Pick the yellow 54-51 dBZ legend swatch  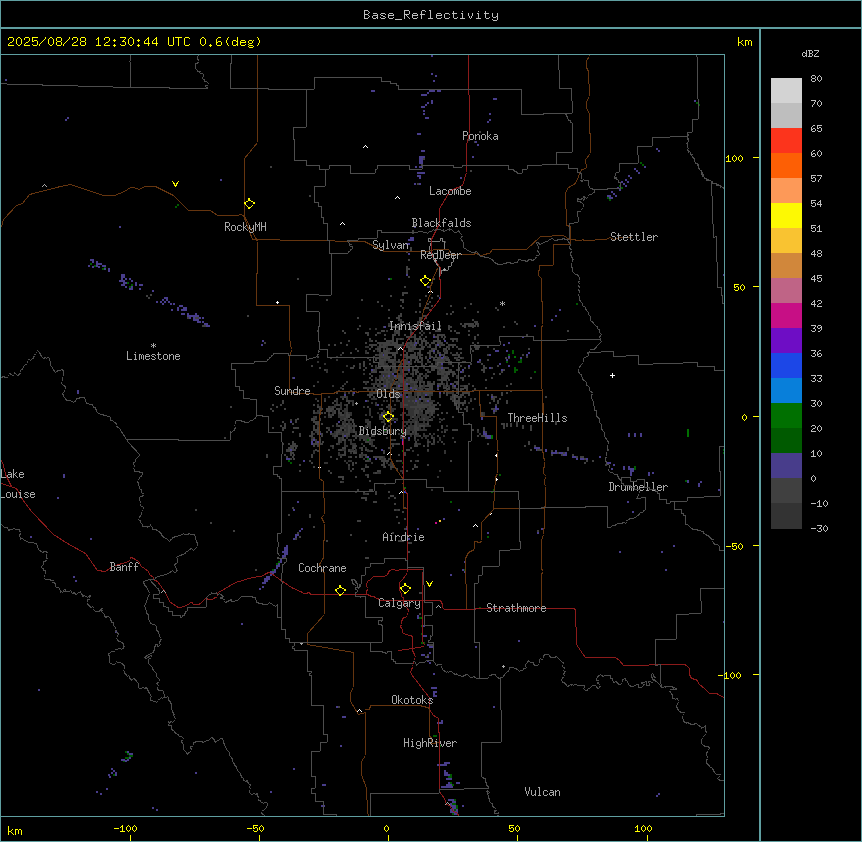(x=786, y=215)
